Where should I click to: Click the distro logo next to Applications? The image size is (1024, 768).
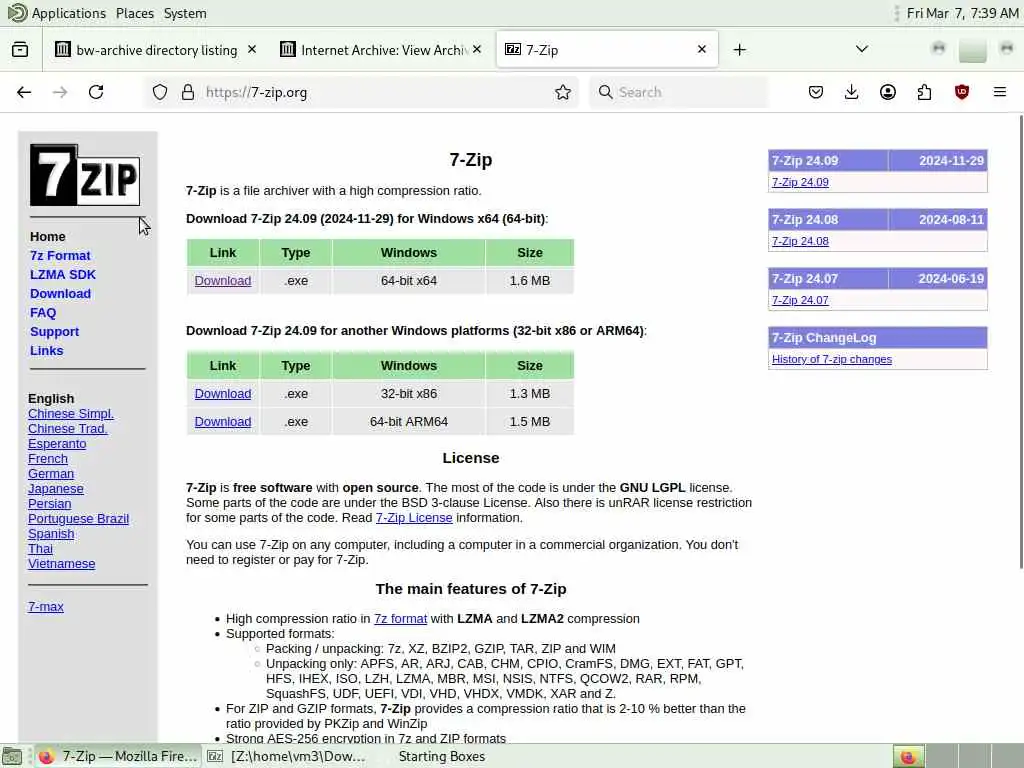click(18, 13)
